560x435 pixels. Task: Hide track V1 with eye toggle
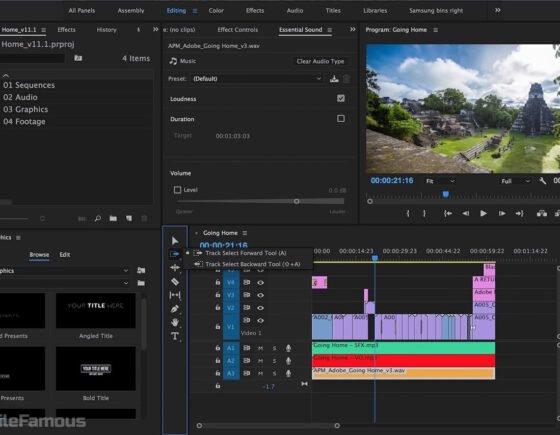point(260,320)
